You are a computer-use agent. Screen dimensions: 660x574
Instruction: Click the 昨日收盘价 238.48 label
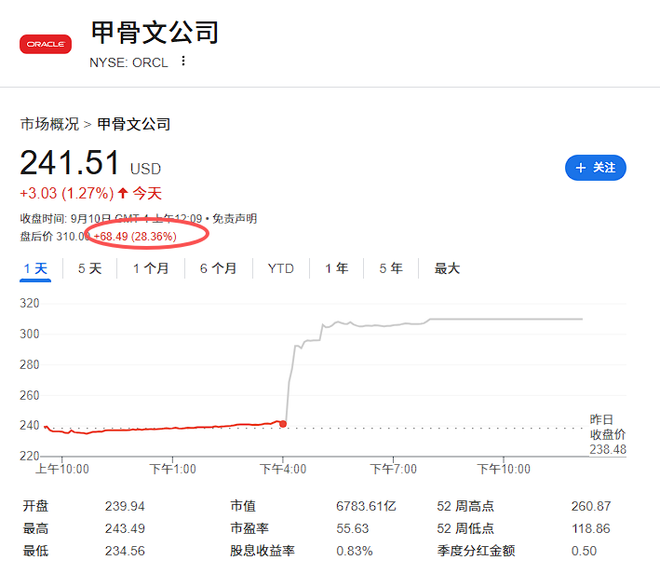tap(607, 435)
